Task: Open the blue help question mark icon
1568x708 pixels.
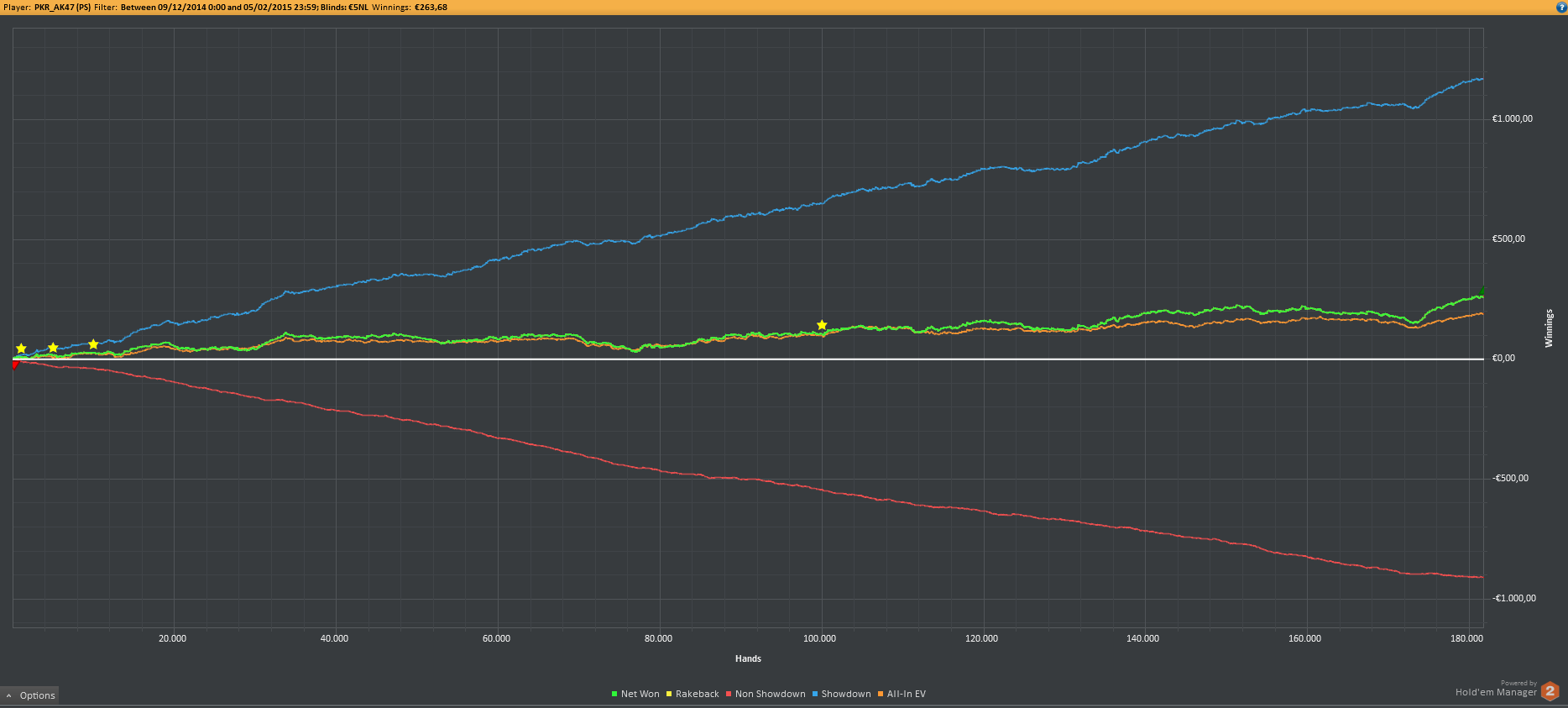Action: point(1561,7)
